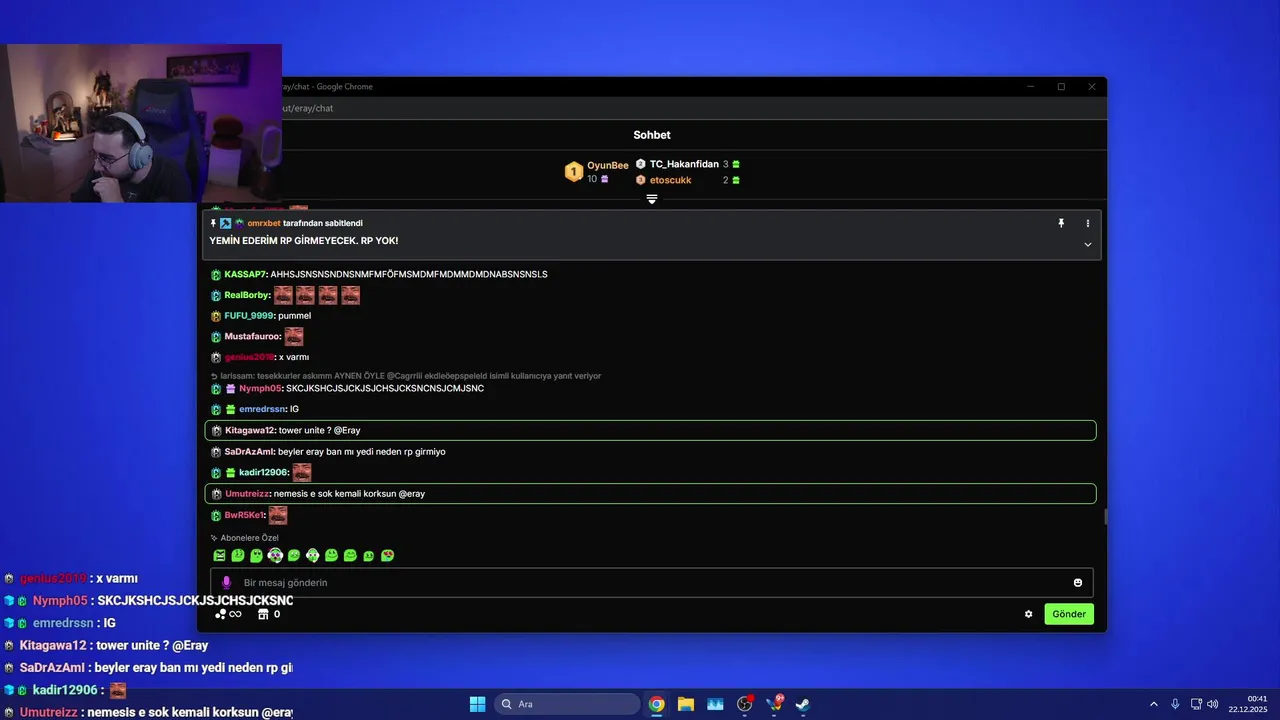Open Google Chrome from taskbar

(657, 704)
